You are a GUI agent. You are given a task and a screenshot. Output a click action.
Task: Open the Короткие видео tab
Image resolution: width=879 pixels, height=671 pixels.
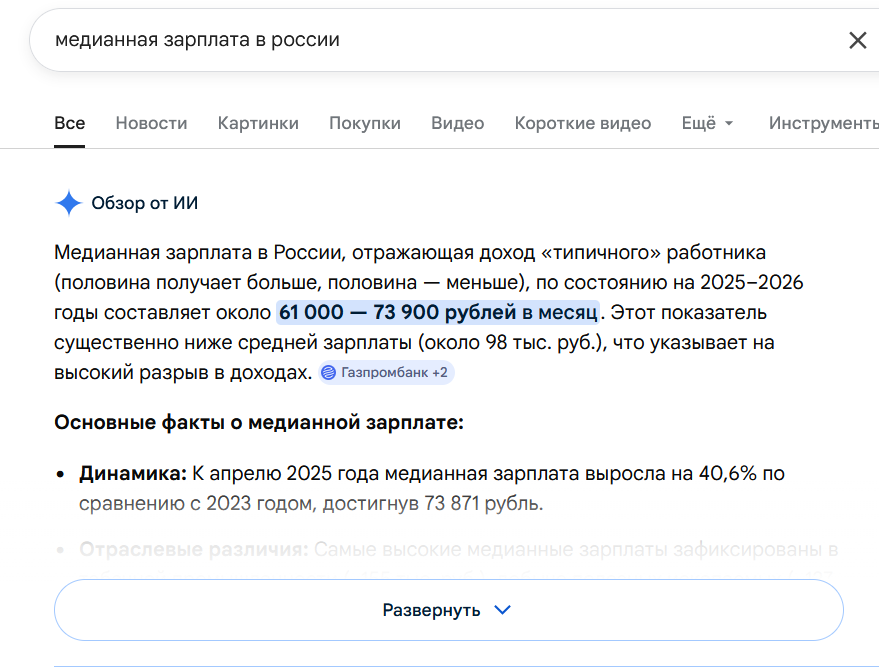(582, 123)
